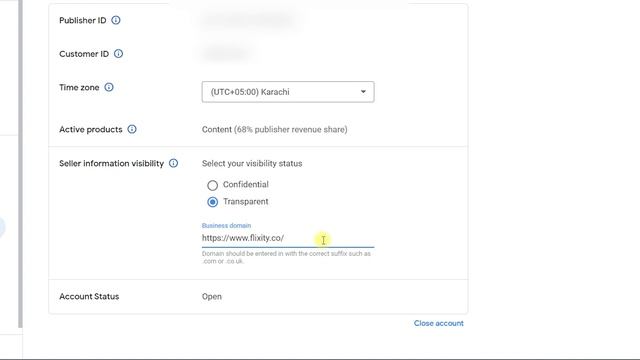Show Active products info tooltip icon
The width and height of the screenshot is (640, 360).
click(132, 129)
